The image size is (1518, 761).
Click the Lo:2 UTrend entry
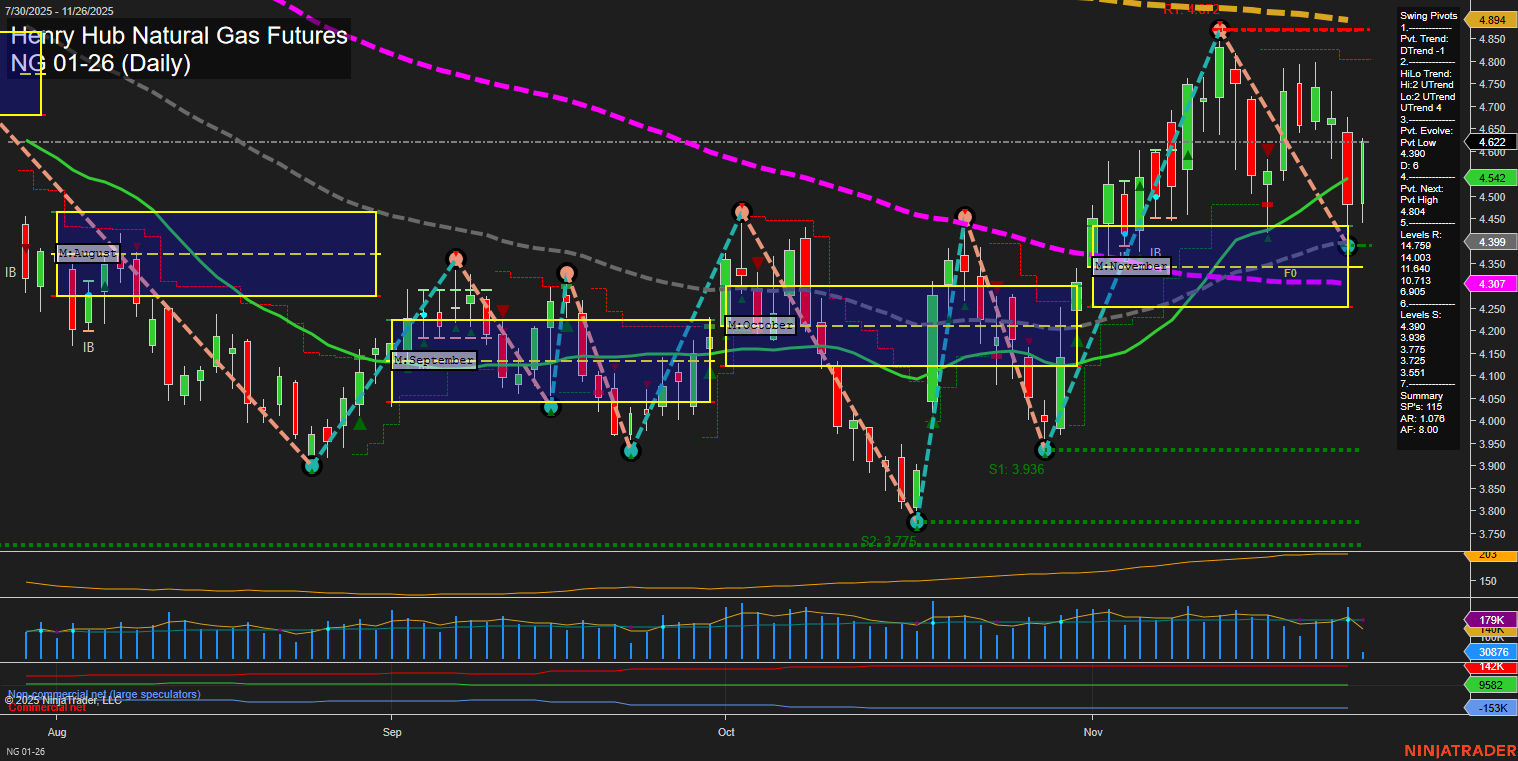[x=1427, y=96]
